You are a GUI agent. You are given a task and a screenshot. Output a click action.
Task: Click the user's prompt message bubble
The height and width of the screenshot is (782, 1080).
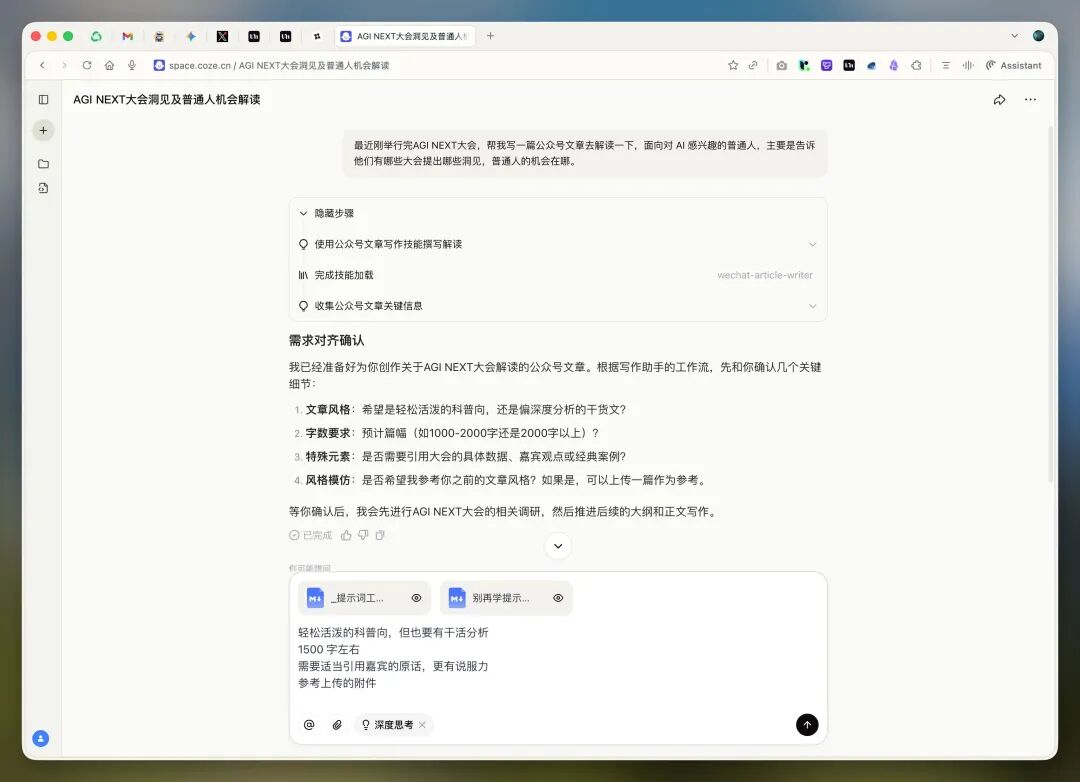pyautogui.click(x=585, y=153)
